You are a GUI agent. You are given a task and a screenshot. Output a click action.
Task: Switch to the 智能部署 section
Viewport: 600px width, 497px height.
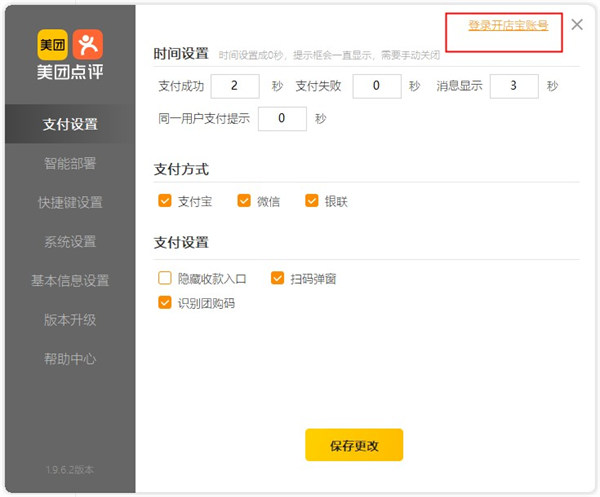coord(70,164)
